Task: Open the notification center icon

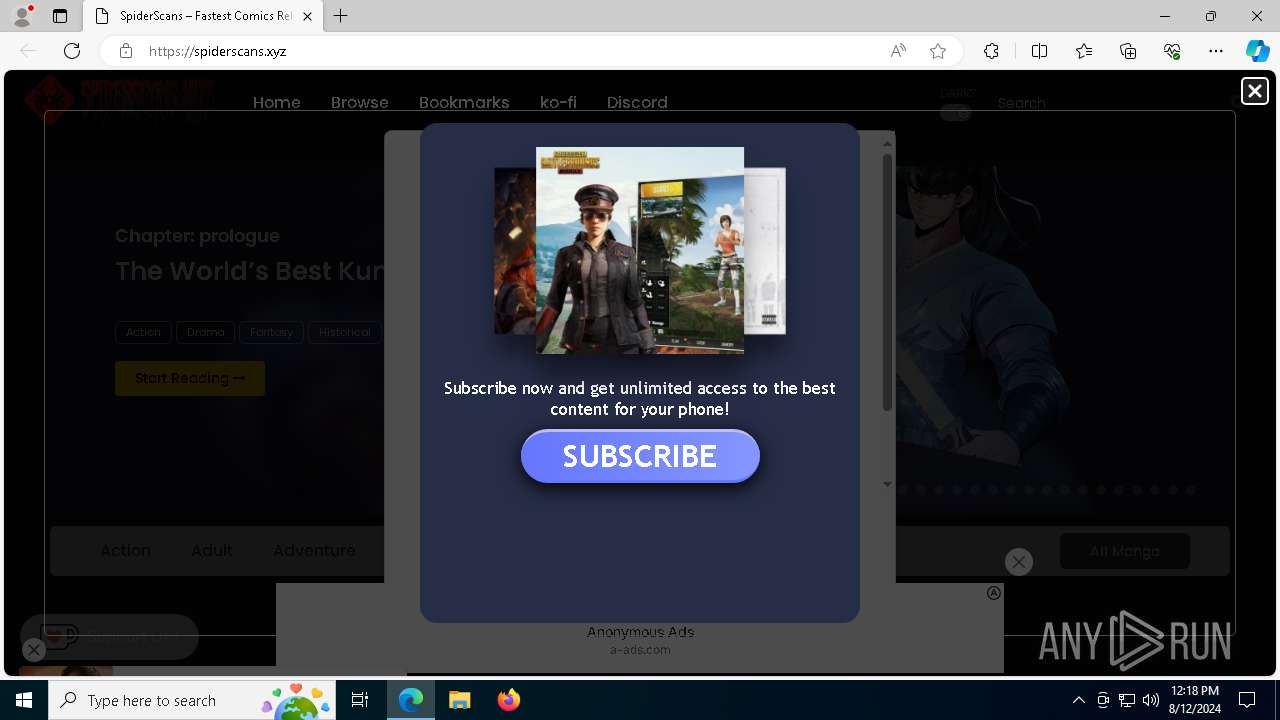Action: 1247,700
